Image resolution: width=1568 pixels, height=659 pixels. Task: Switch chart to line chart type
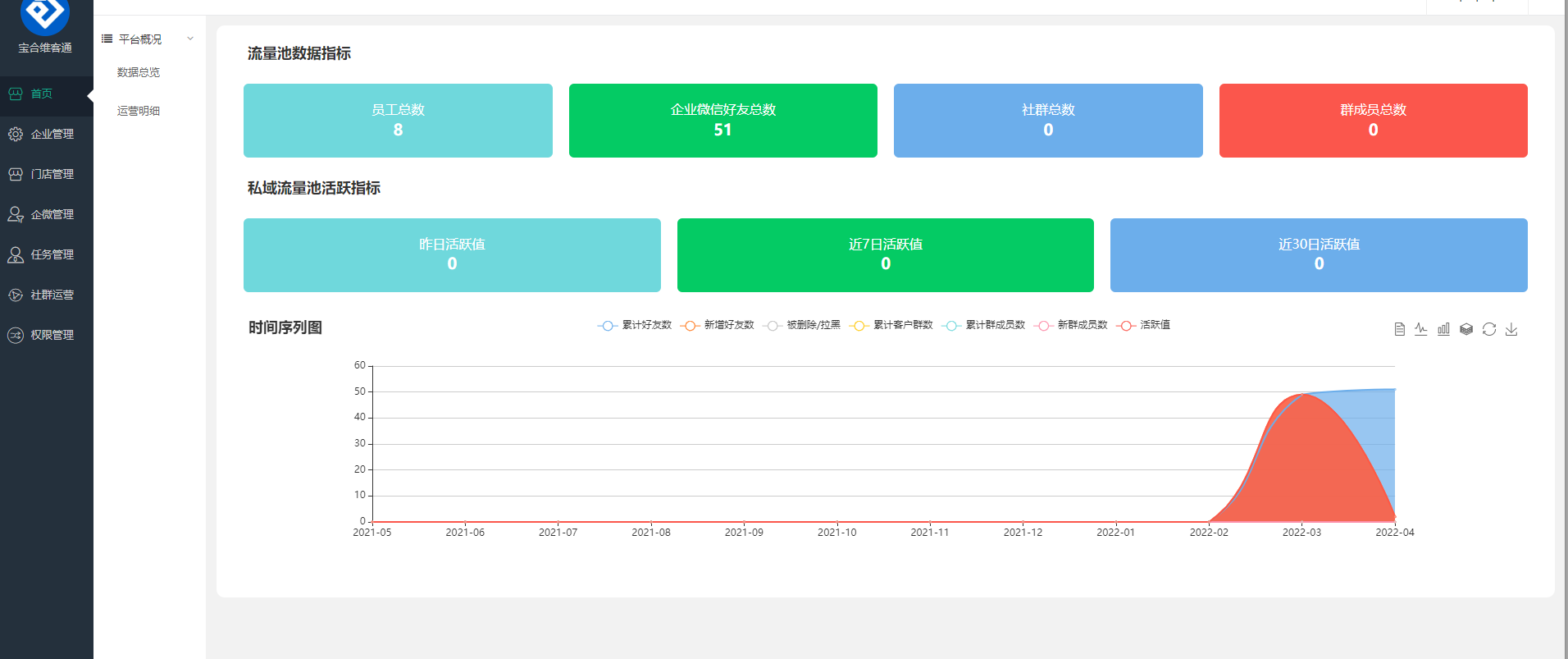1421,329
